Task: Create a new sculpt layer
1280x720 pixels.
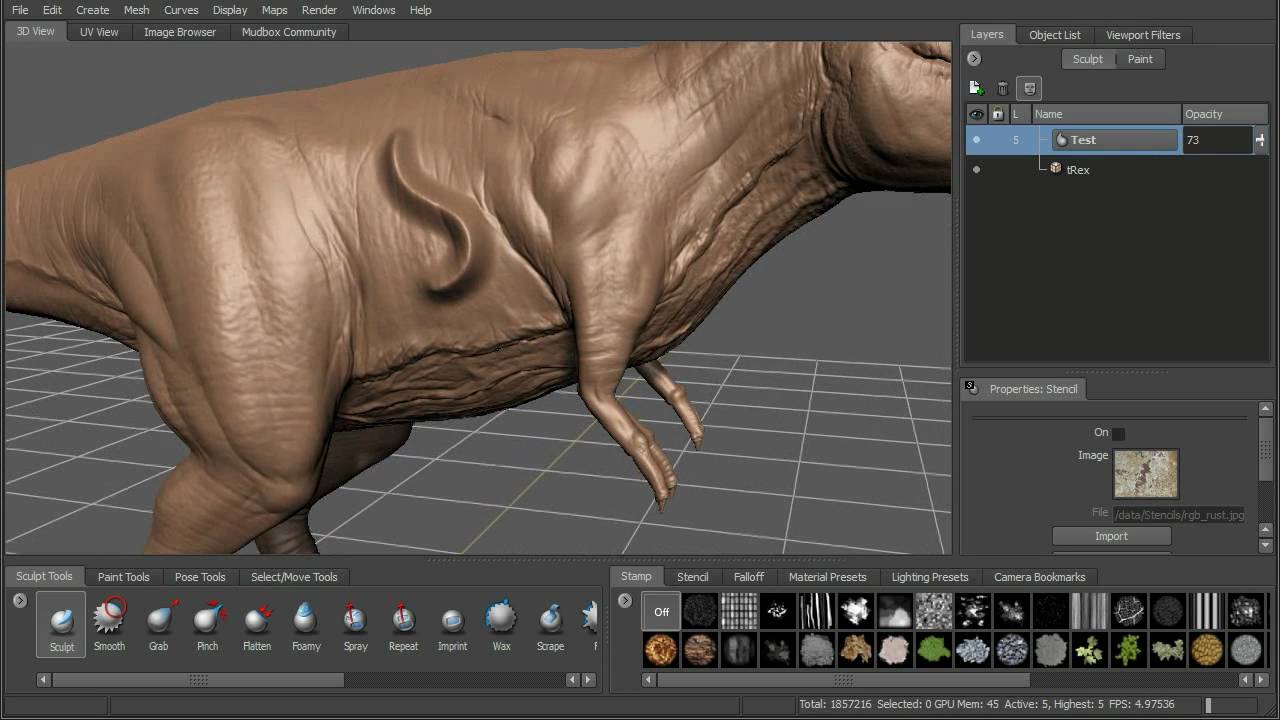Action: (976, 88)
